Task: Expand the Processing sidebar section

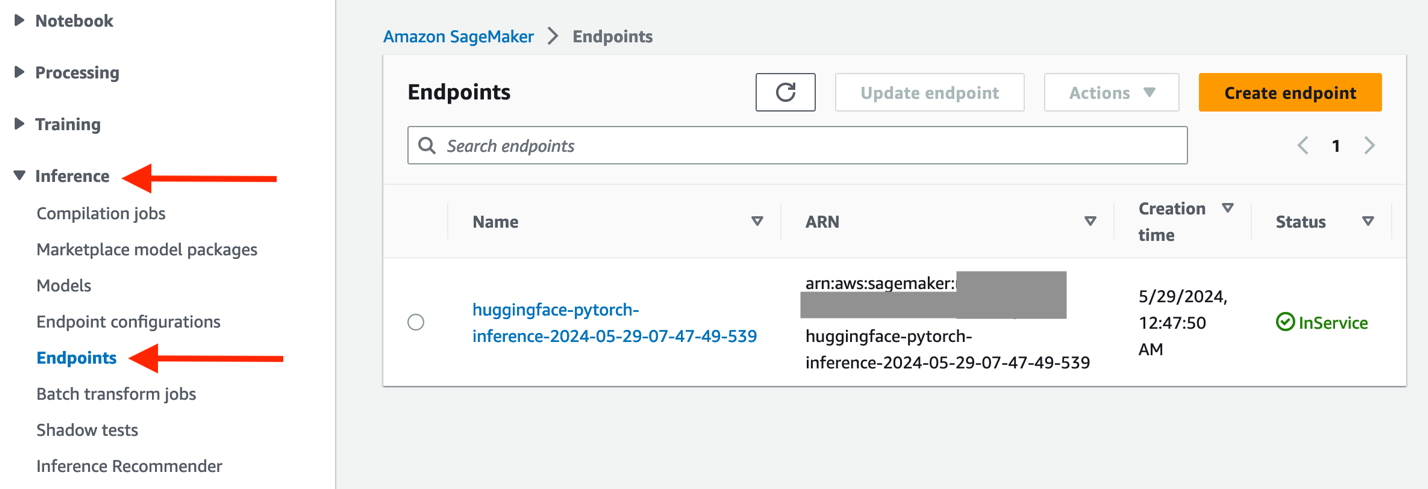Action: click(x=19, y=72)
